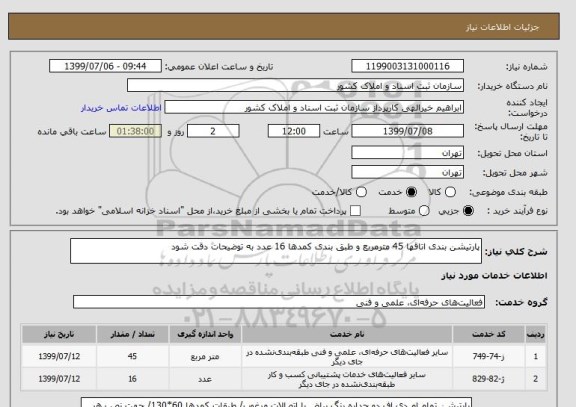This screenshot has height=407, width=576.
Task: Click the delivery city field تهران
Action: click(407, 172)
